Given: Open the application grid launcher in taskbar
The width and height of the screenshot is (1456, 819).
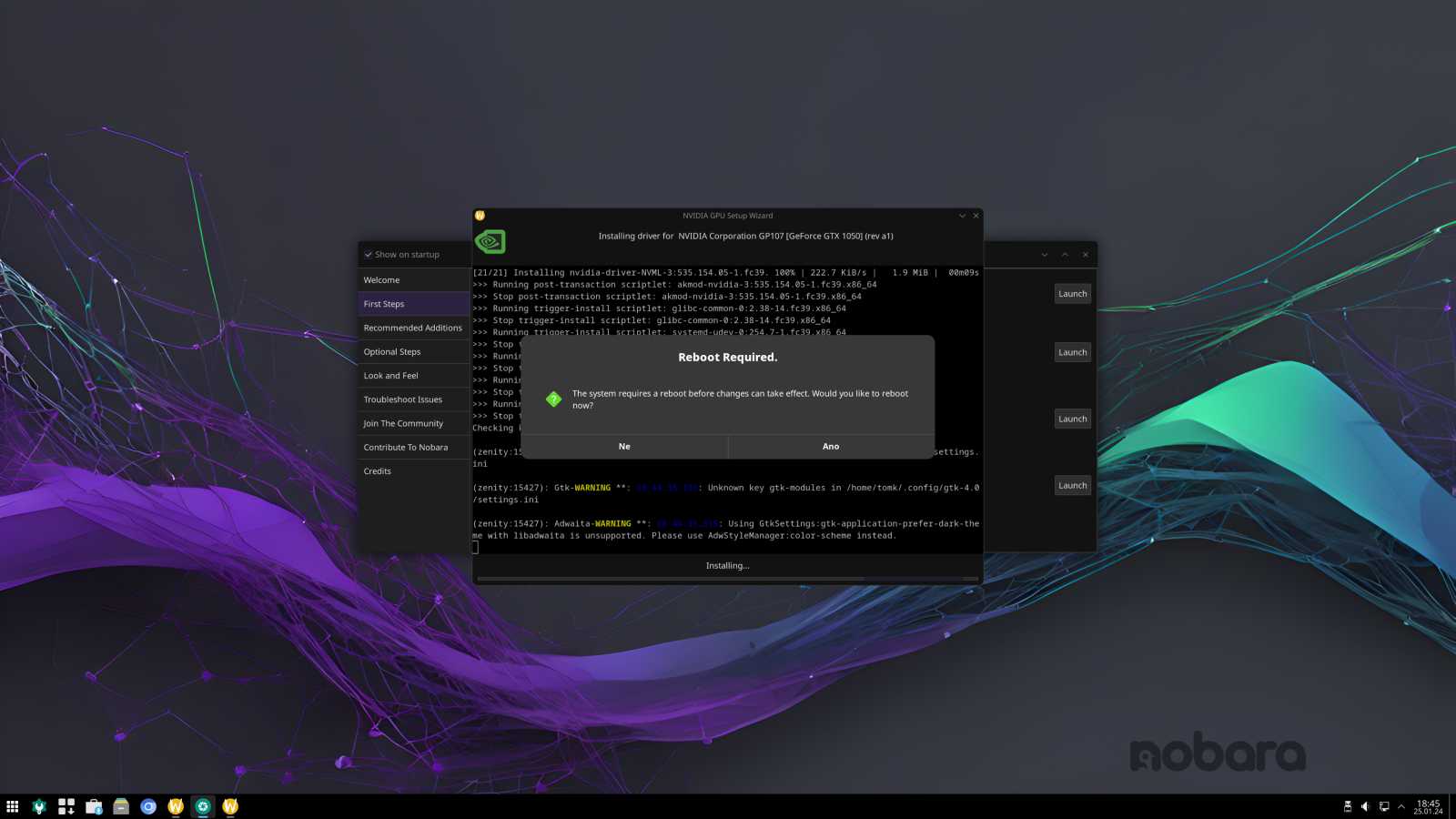Looking at the screenshot, I should click(13, 806).
